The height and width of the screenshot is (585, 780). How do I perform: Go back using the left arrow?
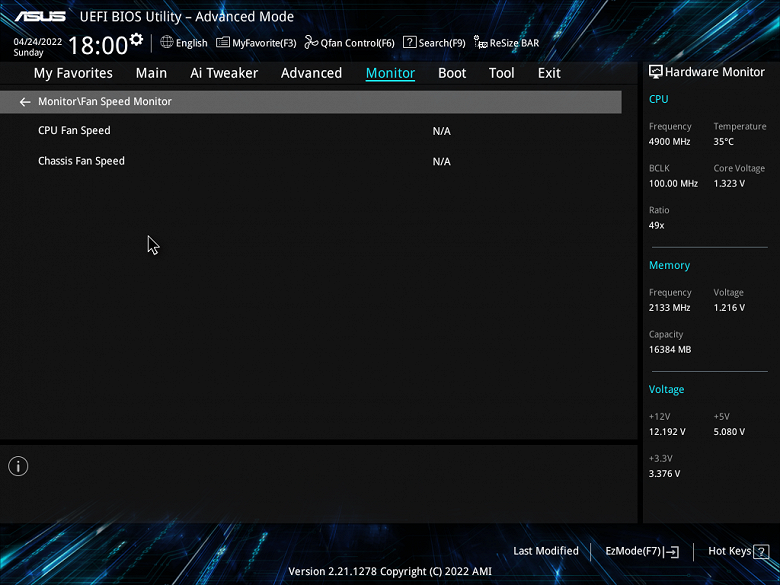(25, 102)
